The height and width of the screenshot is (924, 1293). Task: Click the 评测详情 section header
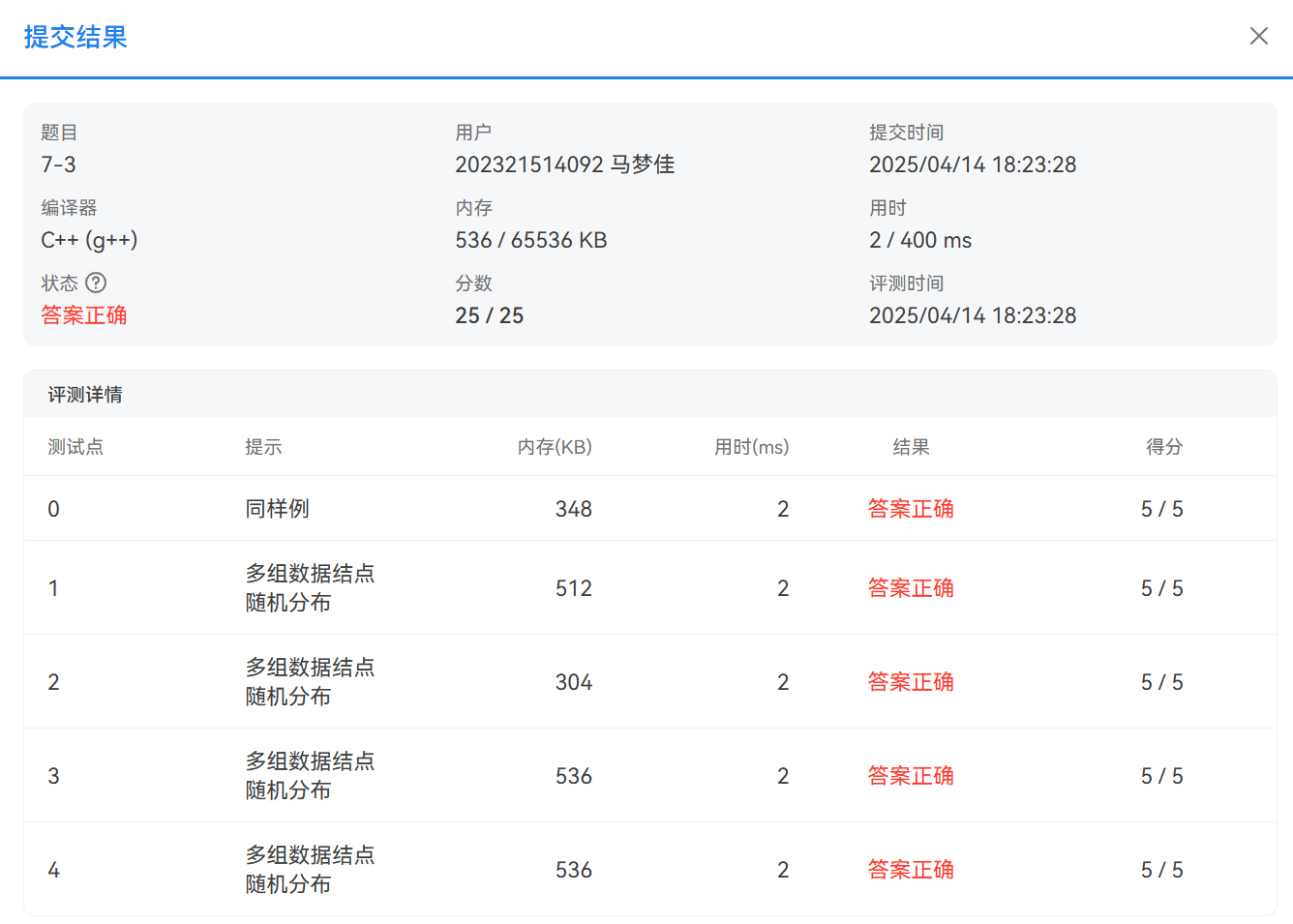tap(85, 395)
